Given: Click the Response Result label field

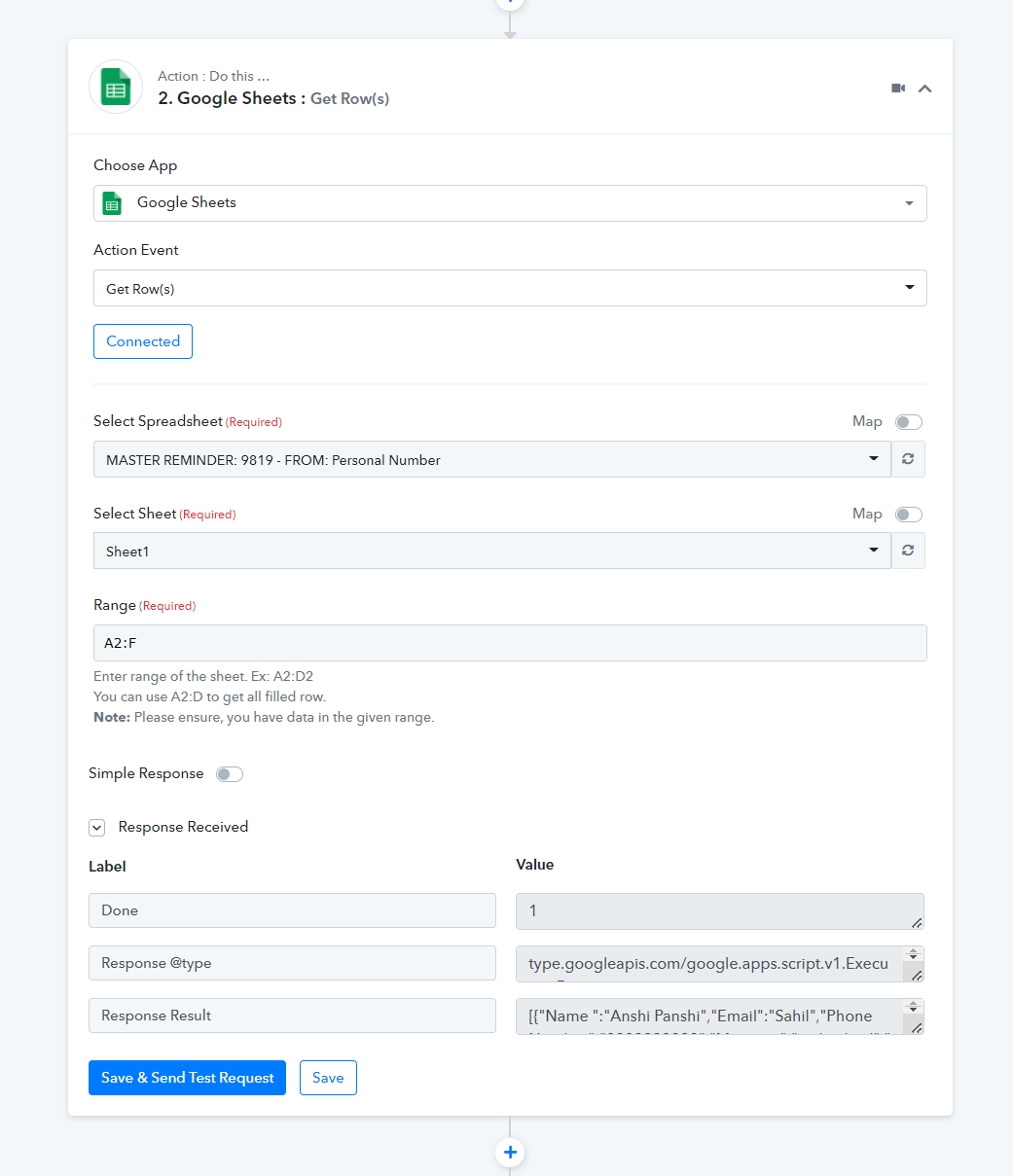Looking at the screenshot, I should click(x=292, y=1016).
